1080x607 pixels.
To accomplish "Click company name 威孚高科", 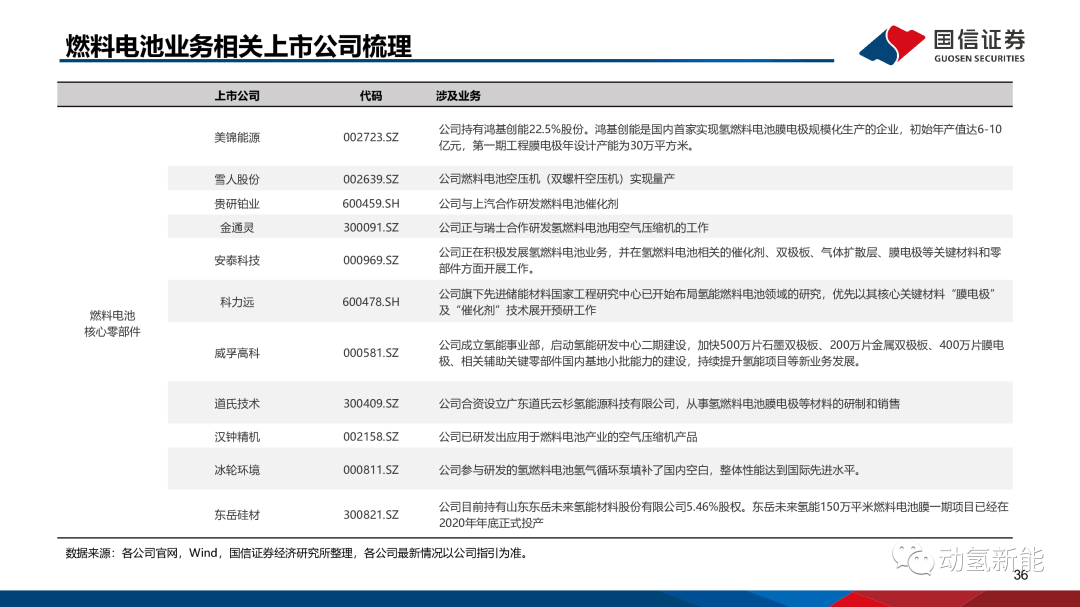I will coord(237,353).
